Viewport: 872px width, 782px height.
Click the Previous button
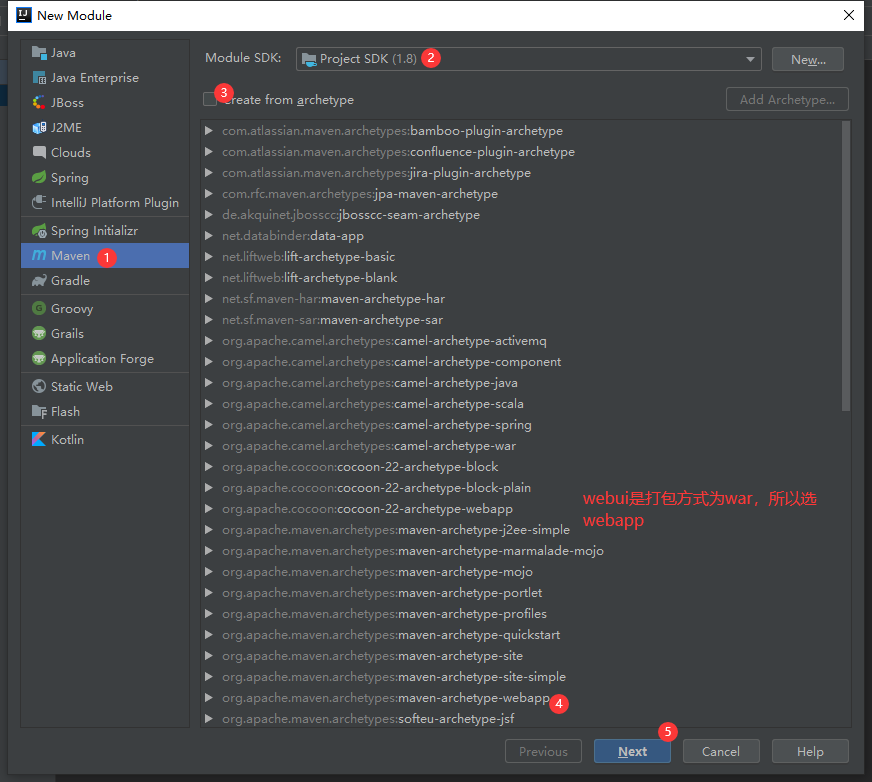(543, 751)
